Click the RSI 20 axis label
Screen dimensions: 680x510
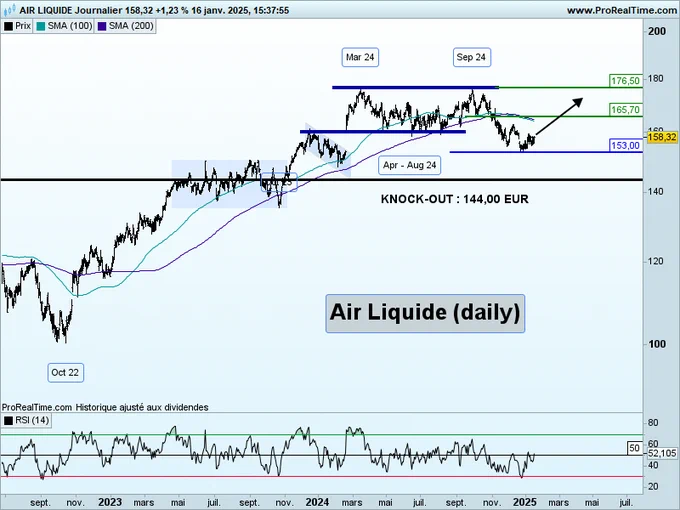(653, 487)
